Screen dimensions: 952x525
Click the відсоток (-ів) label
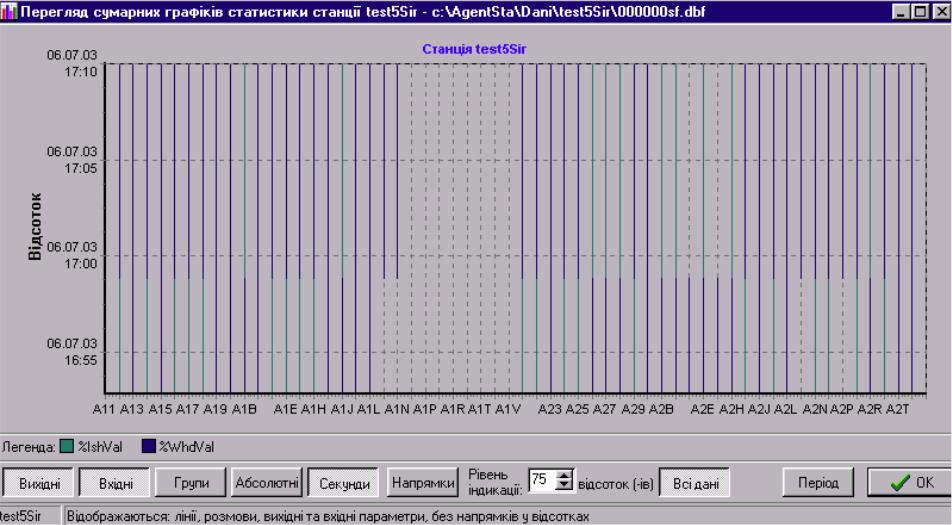616,484
